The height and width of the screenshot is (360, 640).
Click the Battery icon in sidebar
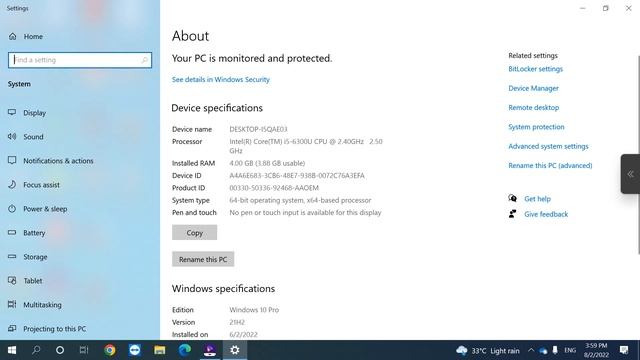[x=12, y=233]
